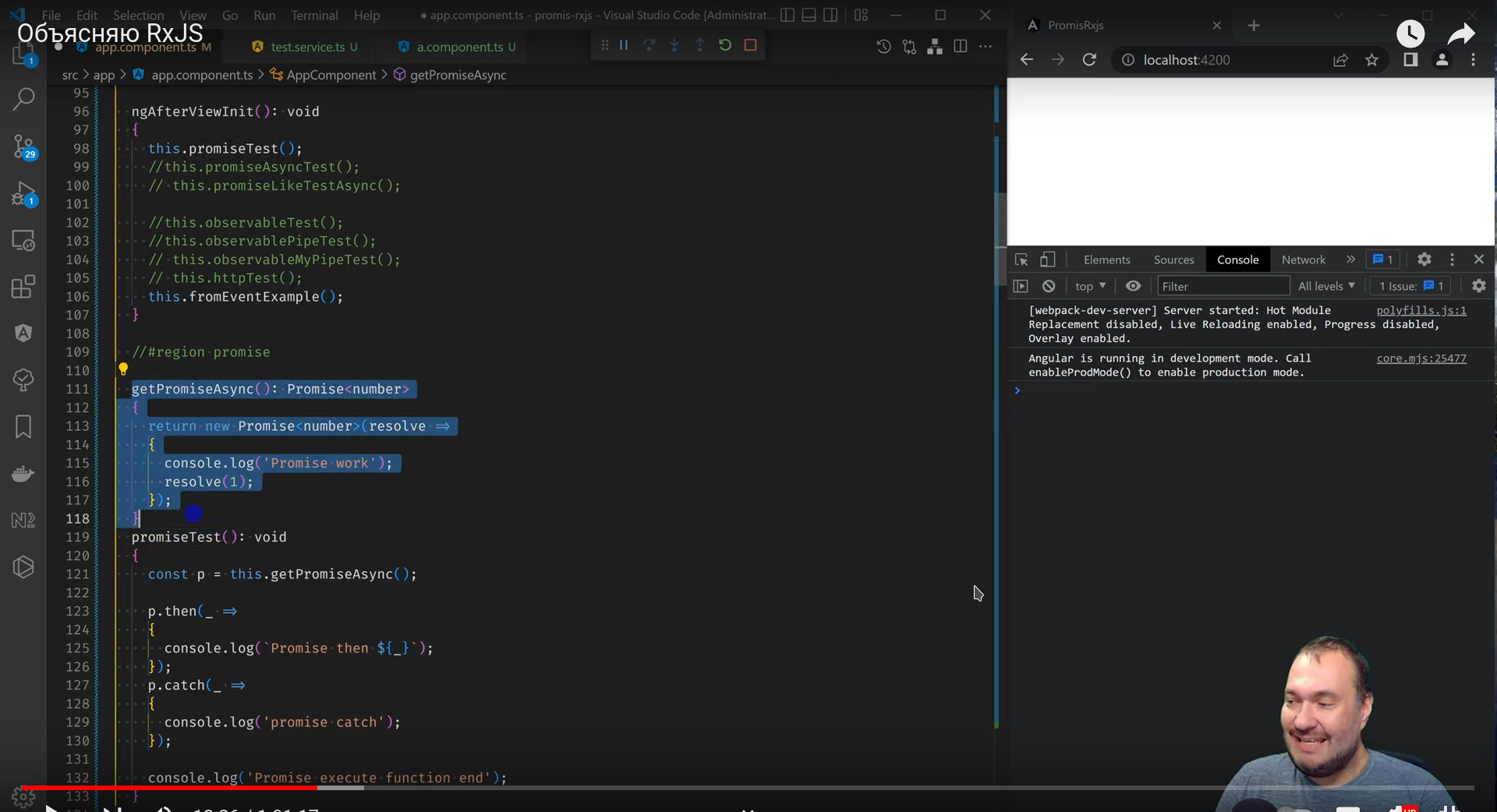1497x812 pixels.
Task: Toggle the DevTools device toolbar
Action: tap(1047, 259)
